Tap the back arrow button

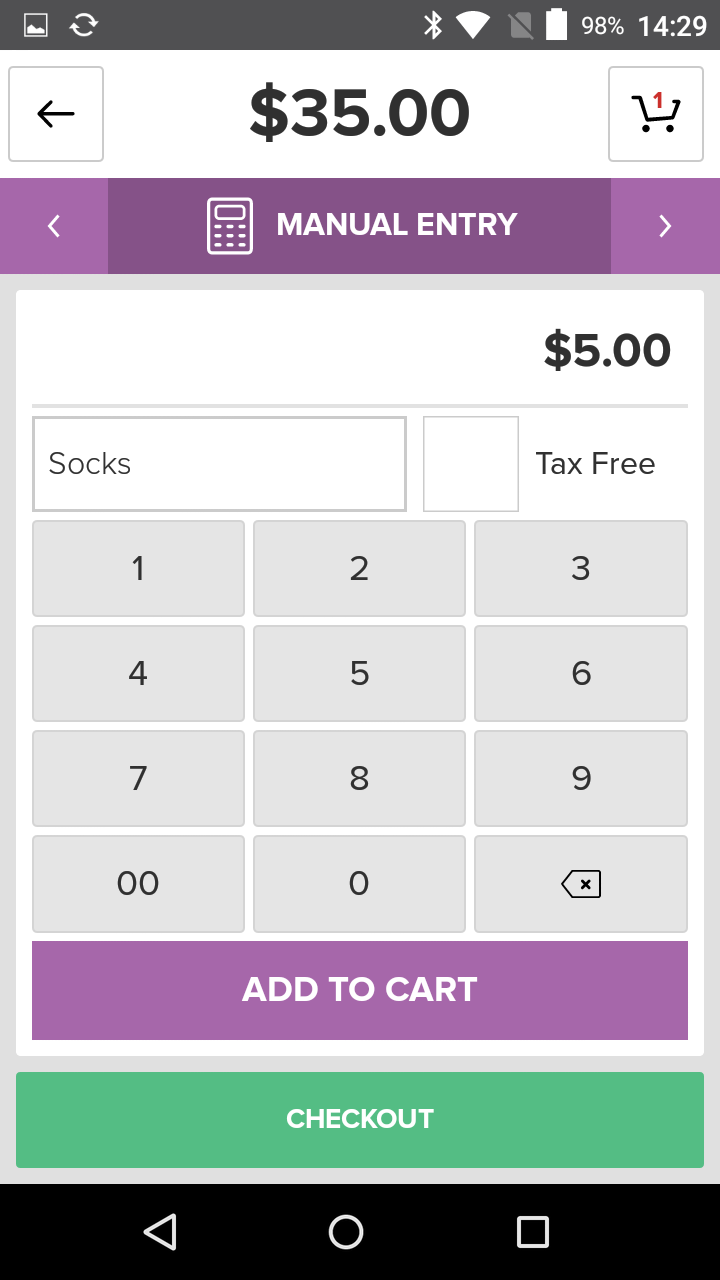tap(56, 114)
